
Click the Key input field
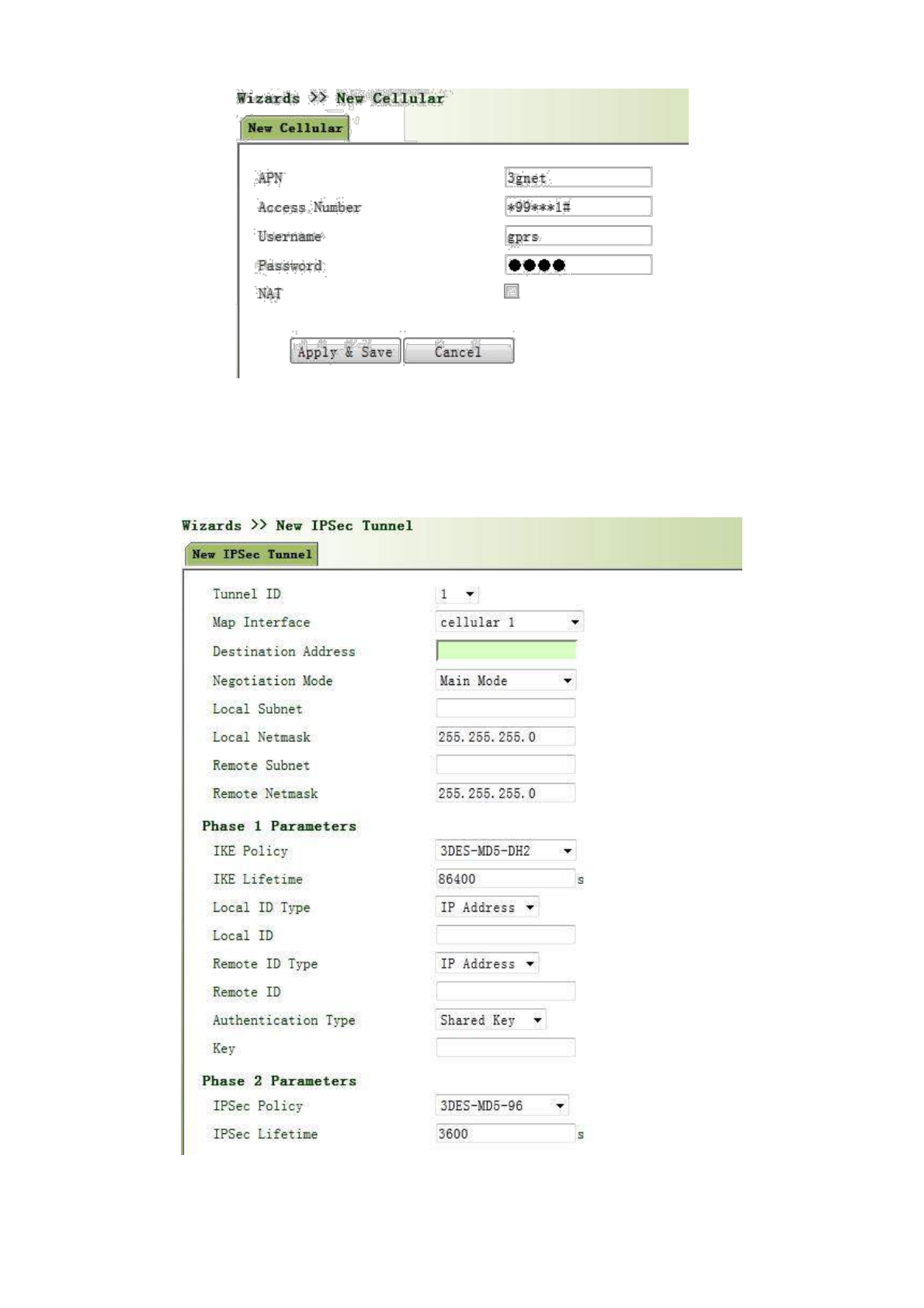coord(505,1048)
